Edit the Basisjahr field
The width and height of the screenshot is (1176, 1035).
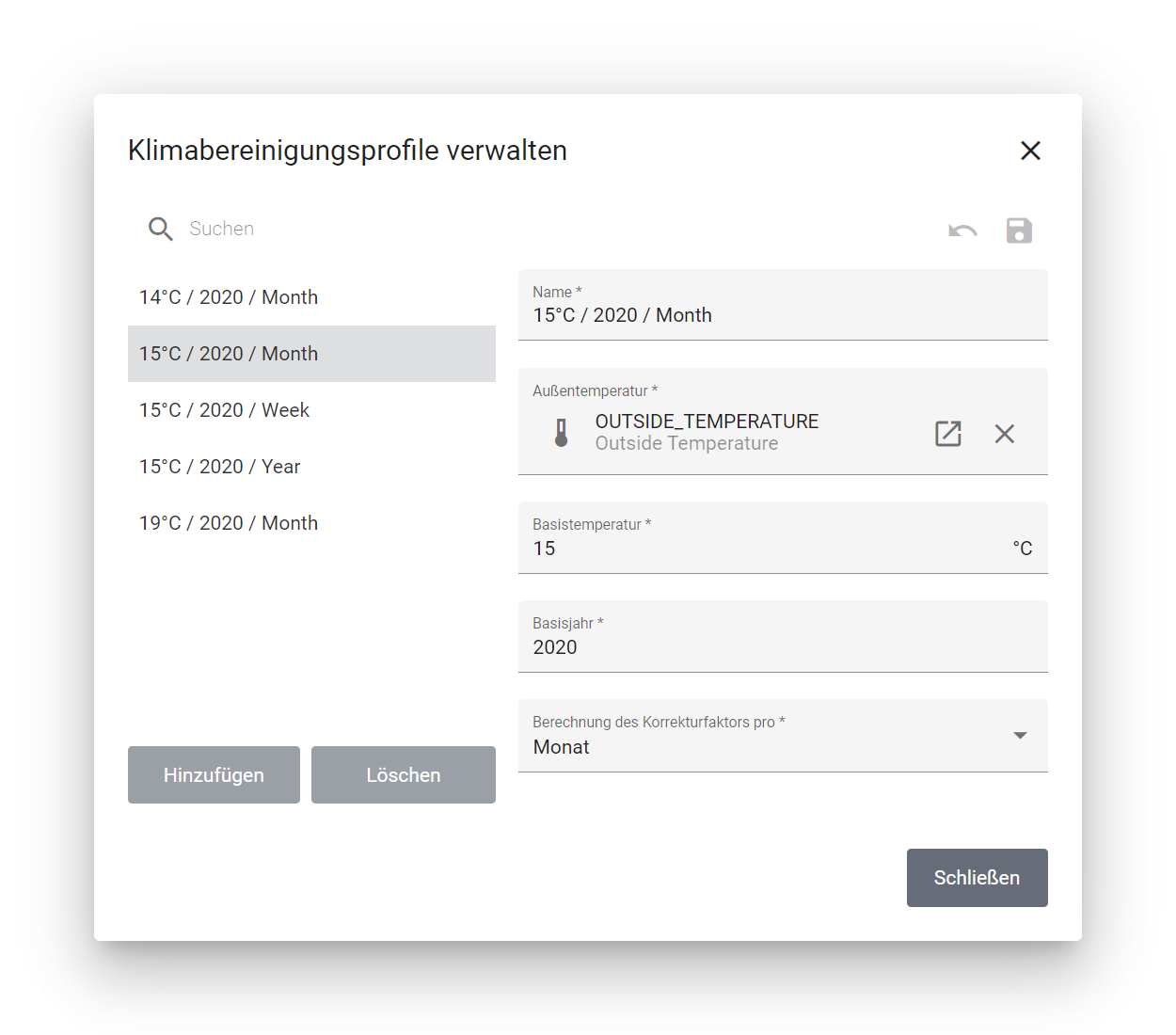pos(783,637)
